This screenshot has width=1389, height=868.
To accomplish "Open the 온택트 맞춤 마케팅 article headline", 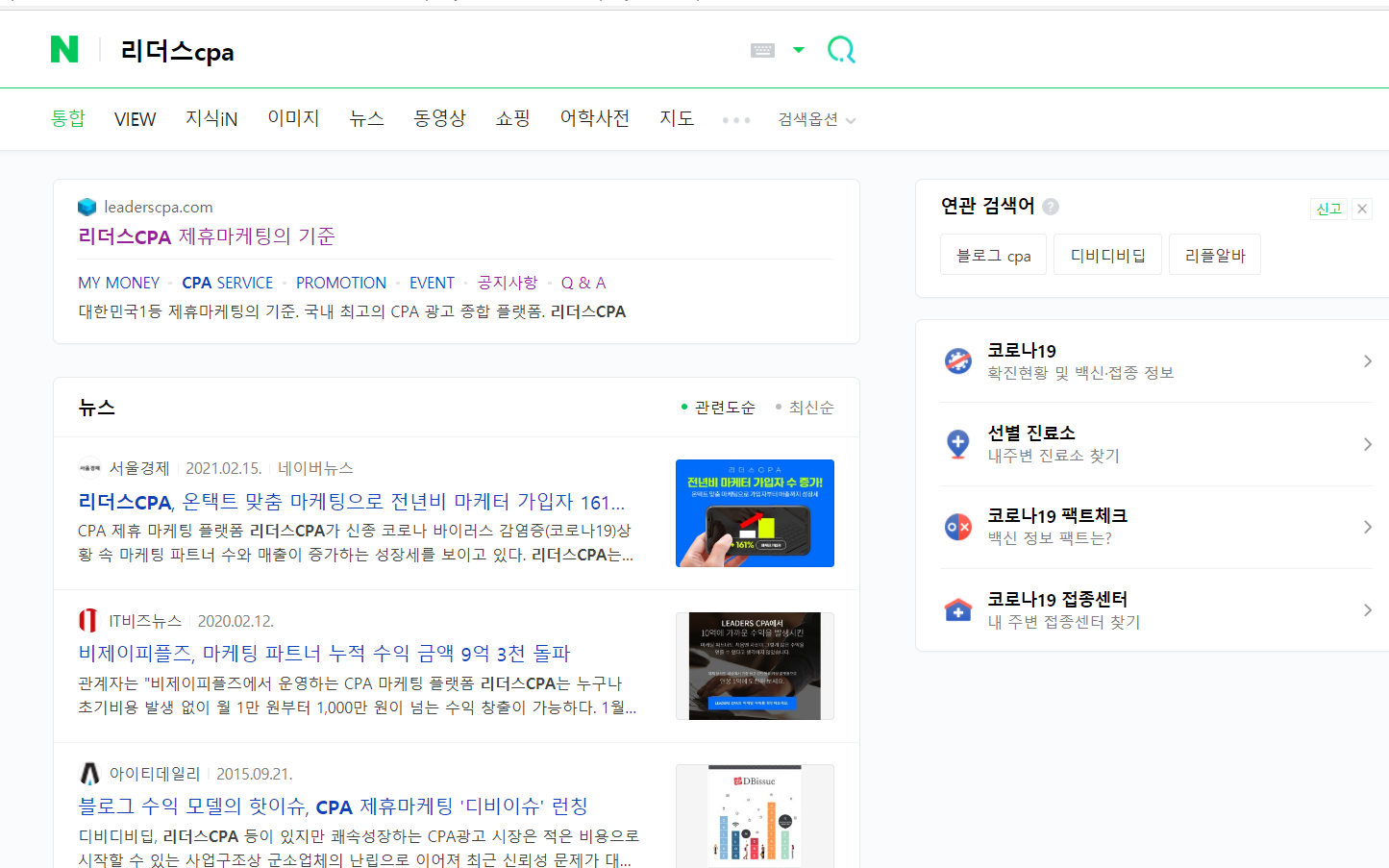I will 352,502.
